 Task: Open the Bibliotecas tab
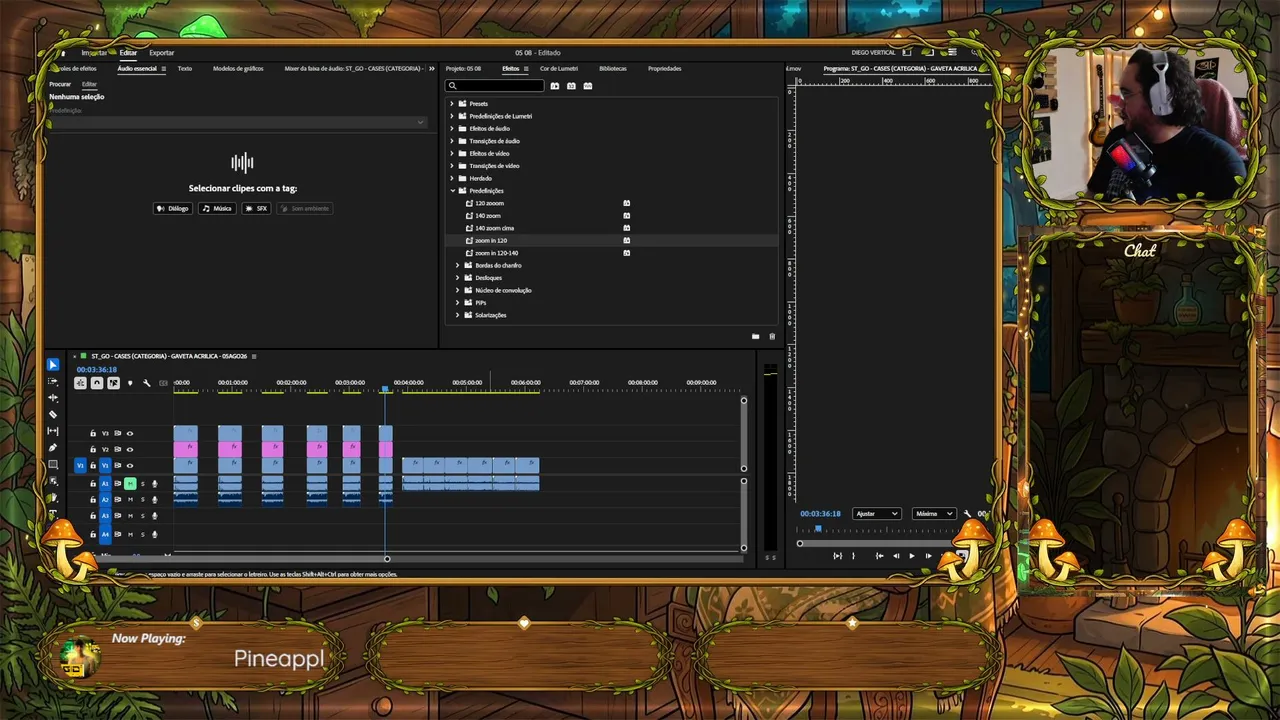(613, 69)
